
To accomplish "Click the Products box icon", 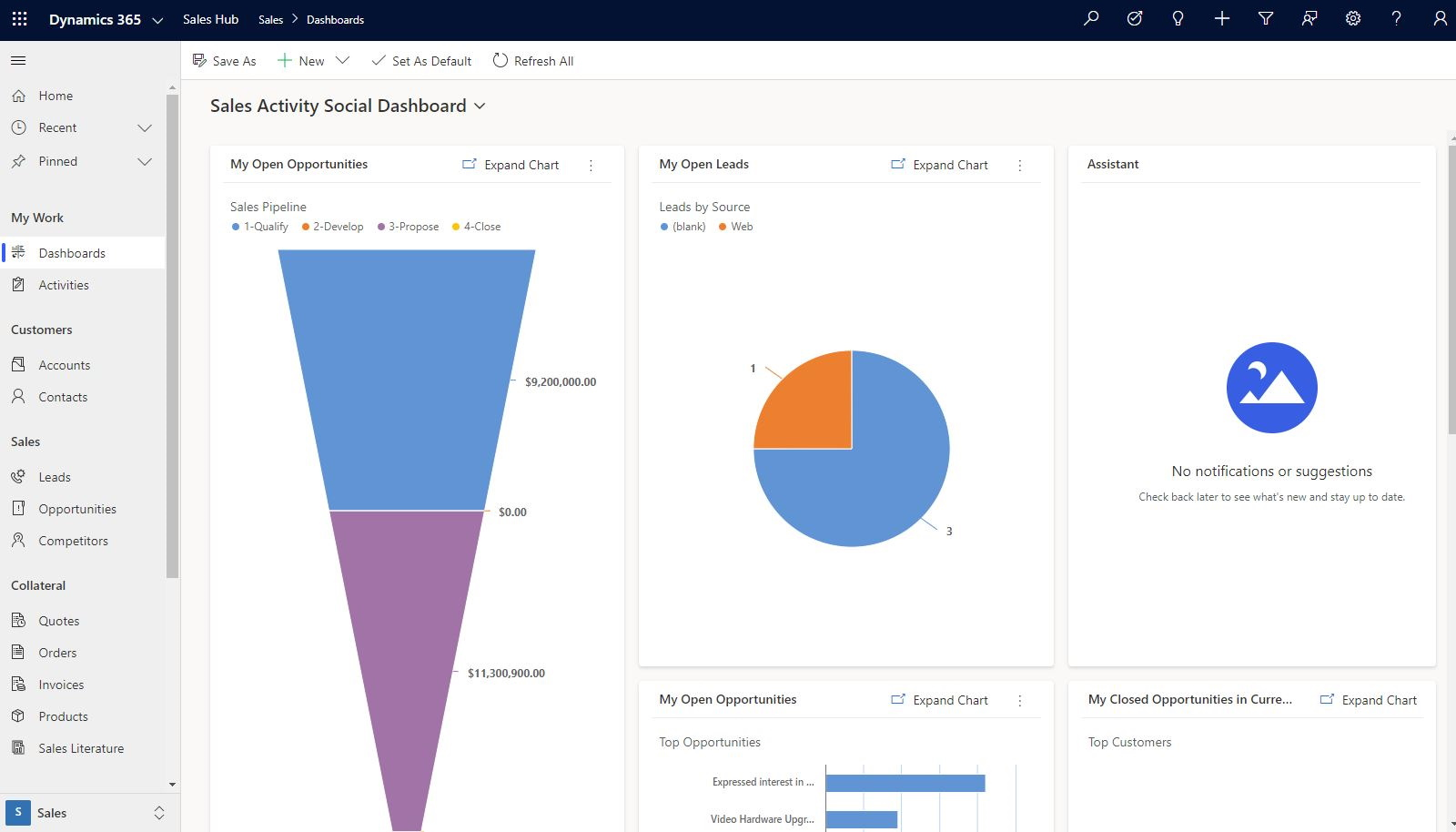I will (x=18, y=715).
